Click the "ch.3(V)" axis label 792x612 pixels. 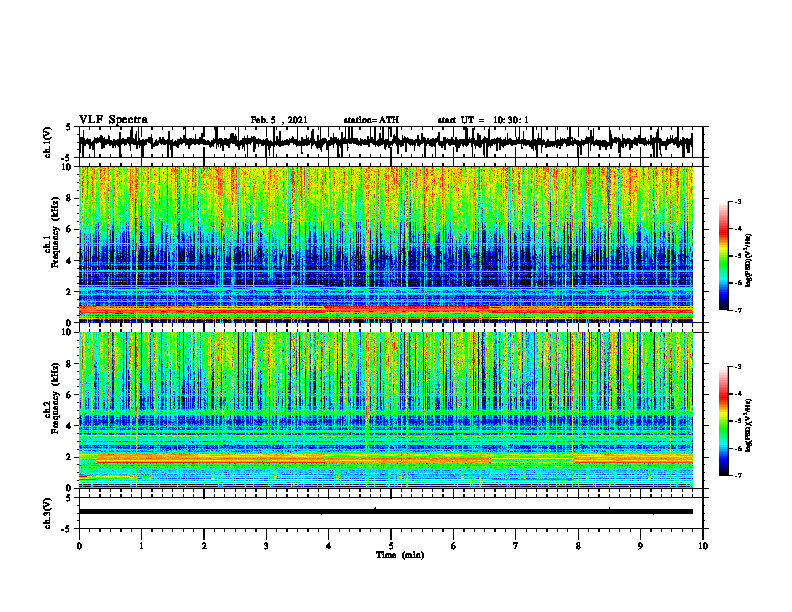point(48,514)
